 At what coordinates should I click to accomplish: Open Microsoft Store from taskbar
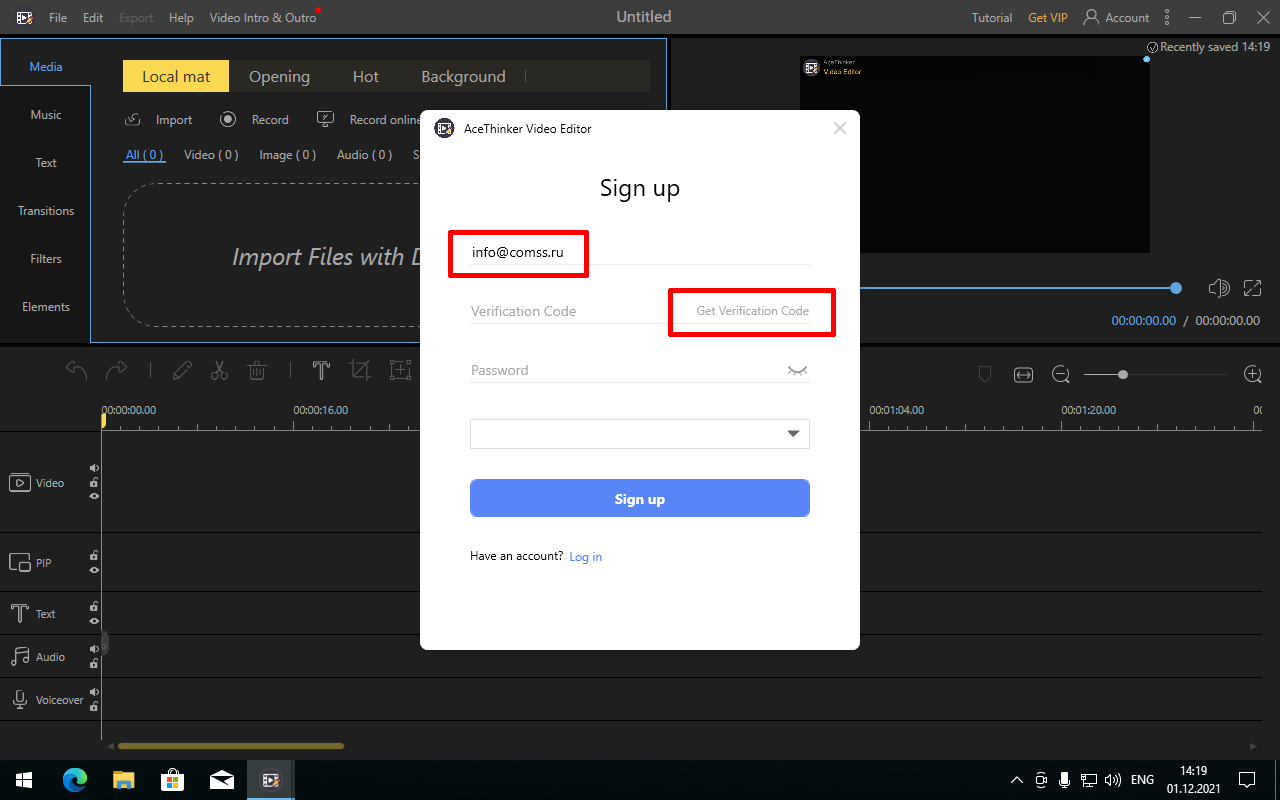point(172,779)
